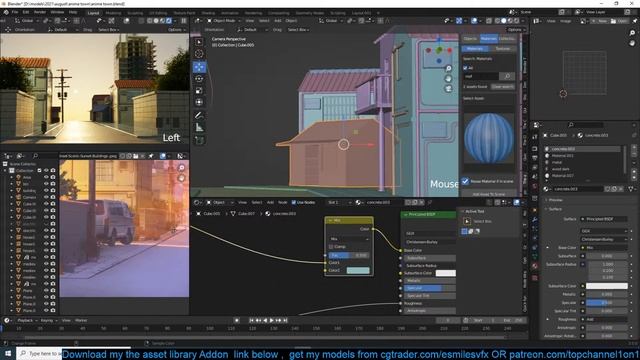The height and width of the screenshot is (360, 640).
Task: Activate the Move tool in the viewport toolbar
Action: point(199,67)
